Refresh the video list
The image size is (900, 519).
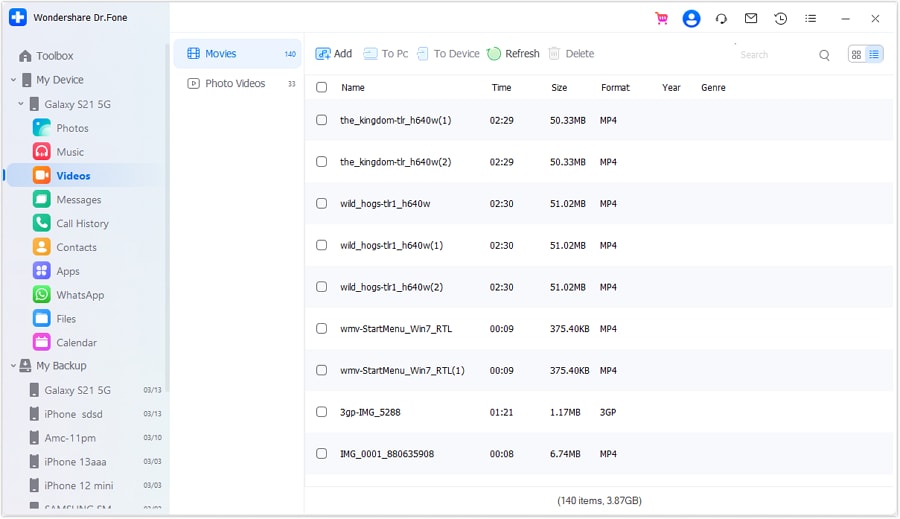pos(513,54)
